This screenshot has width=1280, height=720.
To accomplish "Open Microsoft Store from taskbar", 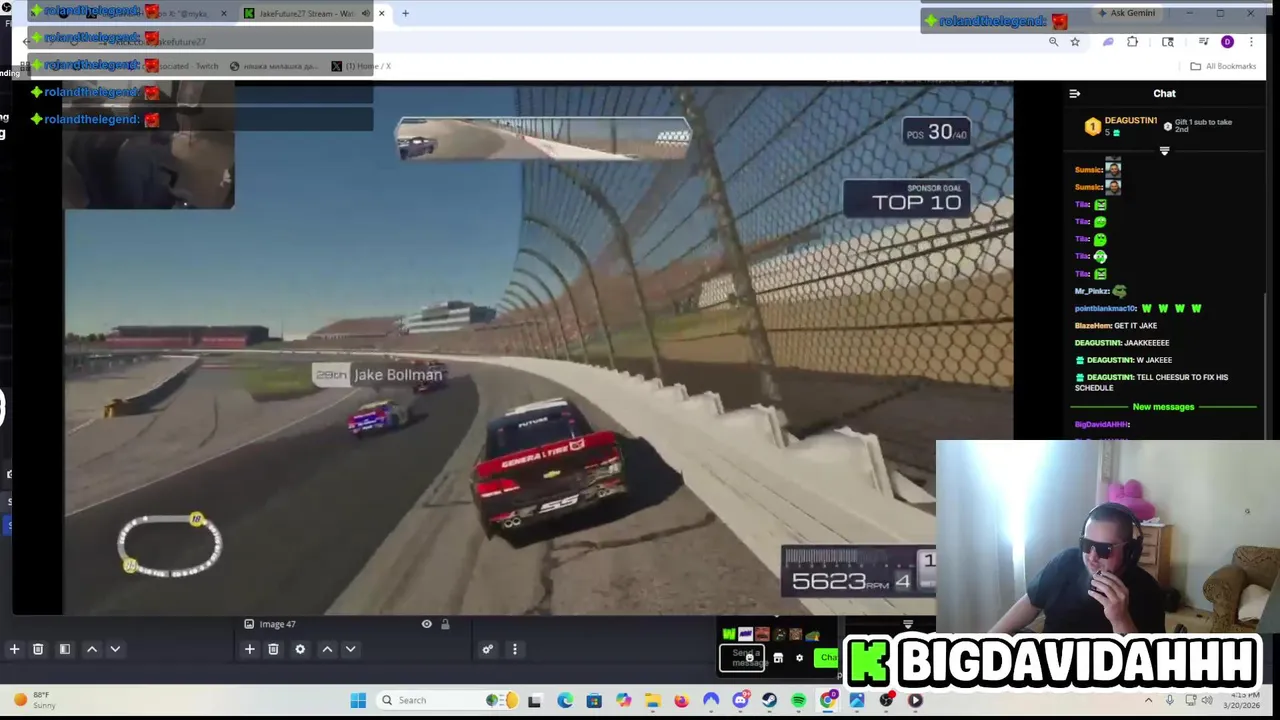I will tap(594, 700).
